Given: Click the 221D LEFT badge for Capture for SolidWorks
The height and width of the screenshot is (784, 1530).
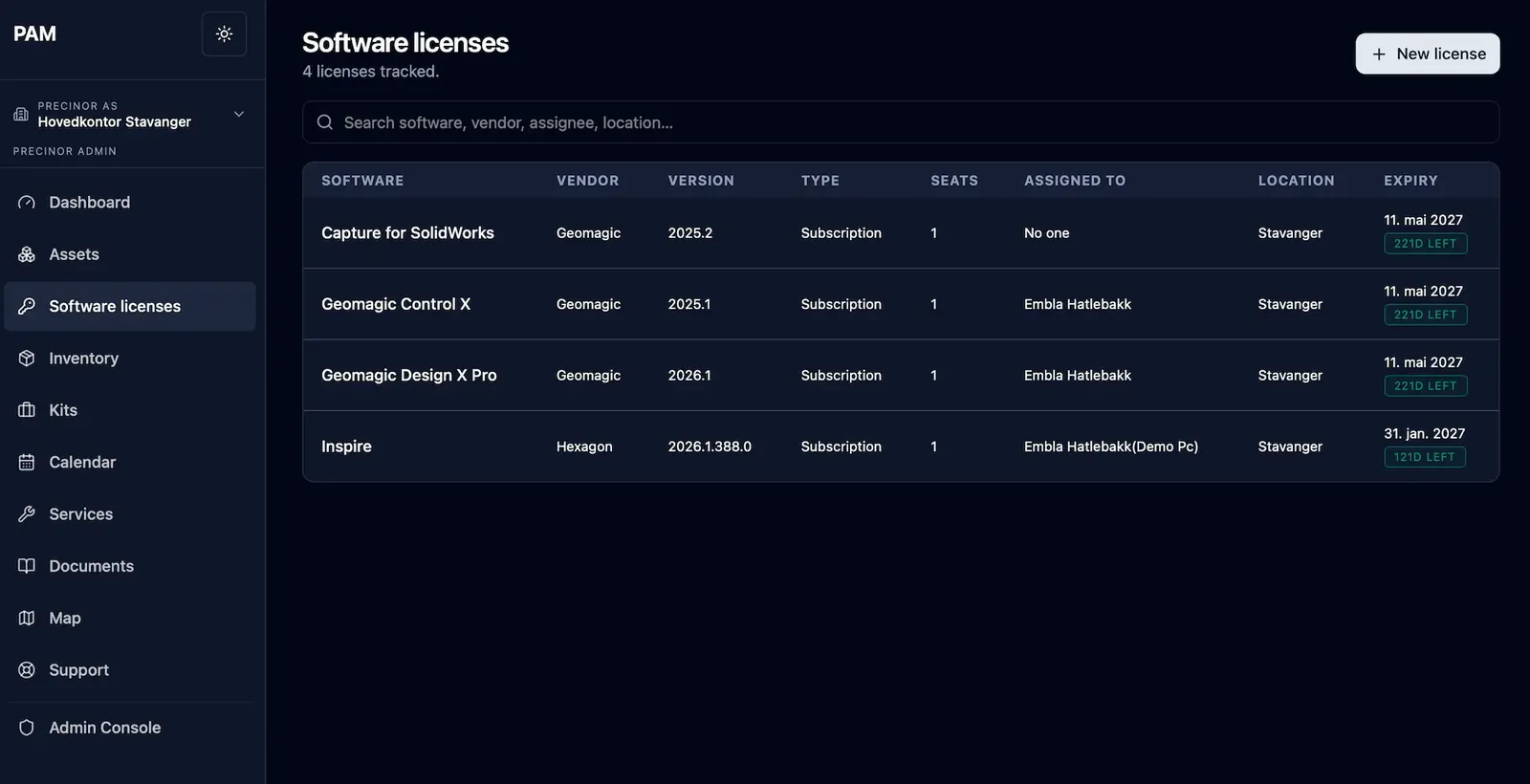Looking at the screenshot, I should 1425,244.
